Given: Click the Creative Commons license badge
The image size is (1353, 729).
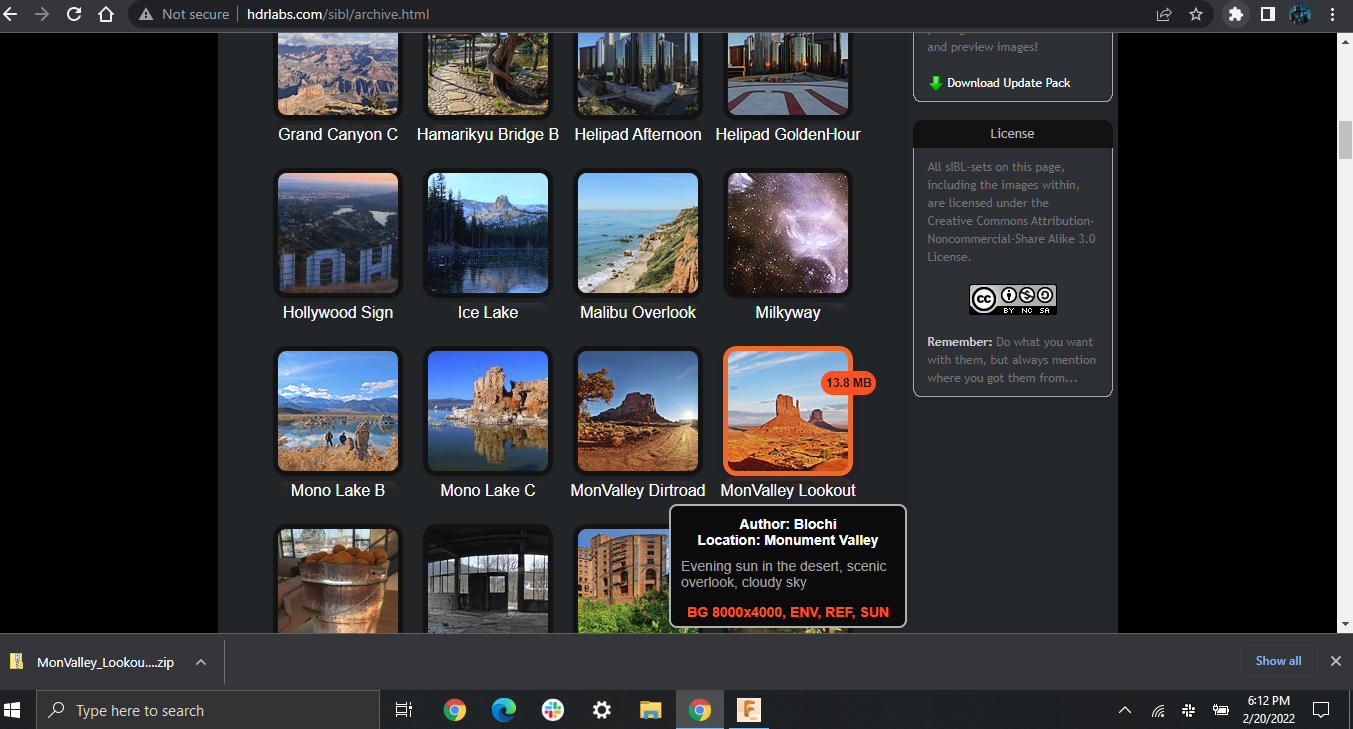Looking at the screenshot, I should pyautogui.click(x=1012, y=299).
